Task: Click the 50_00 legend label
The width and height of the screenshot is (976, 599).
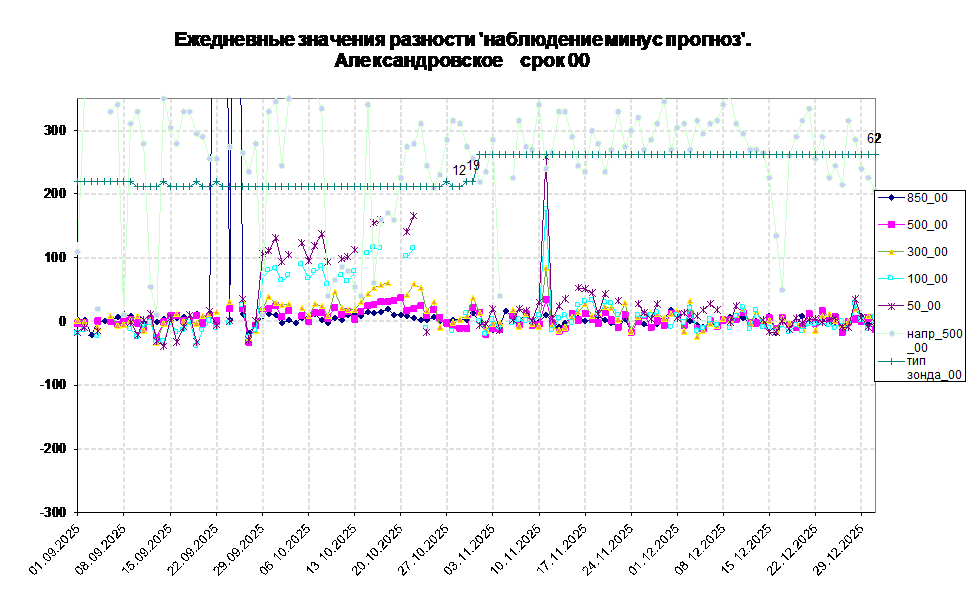Action: [x=924, y=306]
